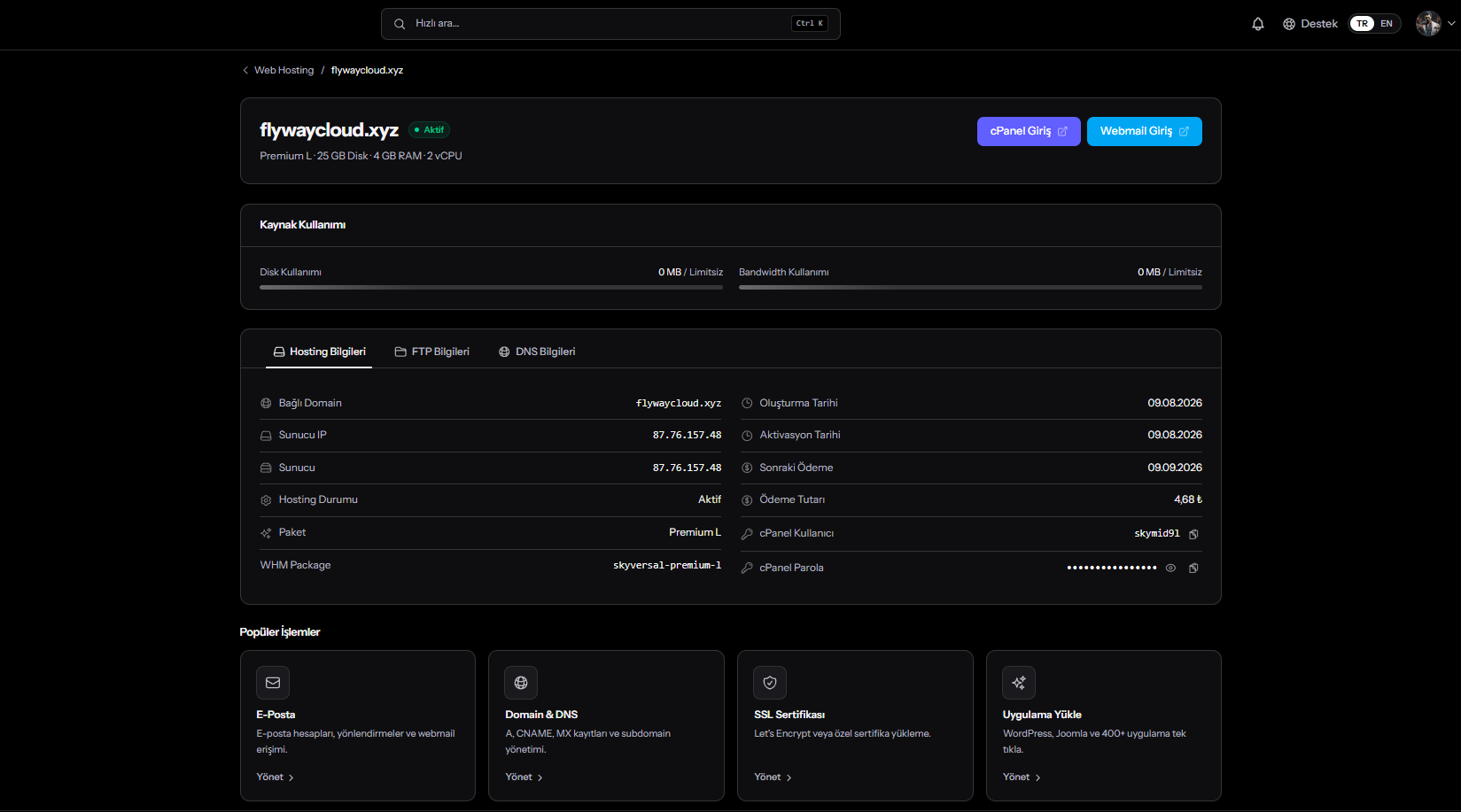
Task: Click the cPanel Kullanıcı key icon
Action: click(x=747, y=534)
